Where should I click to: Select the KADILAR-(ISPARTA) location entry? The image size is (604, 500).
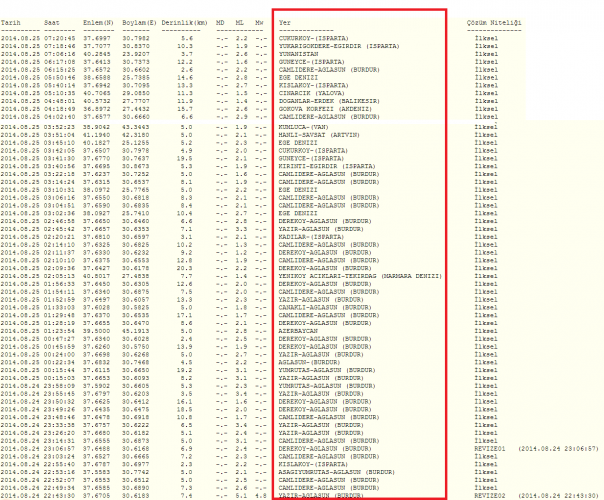coord(308,235)
